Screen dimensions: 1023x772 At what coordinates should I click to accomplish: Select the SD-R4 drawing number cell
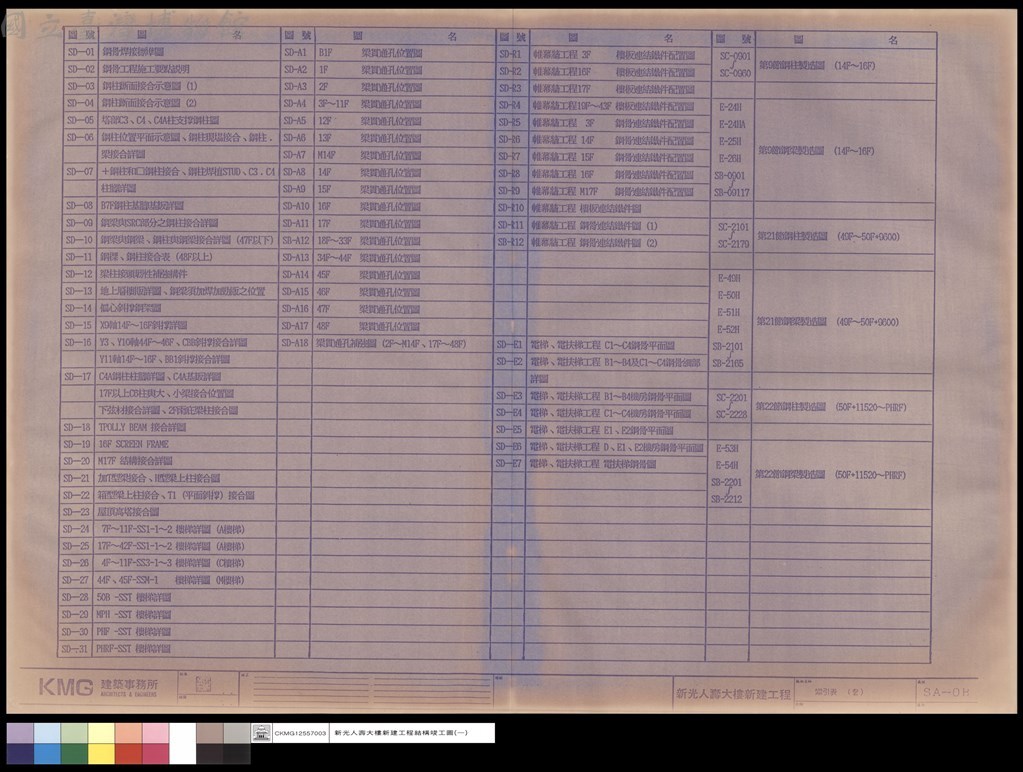click(510, 105)
